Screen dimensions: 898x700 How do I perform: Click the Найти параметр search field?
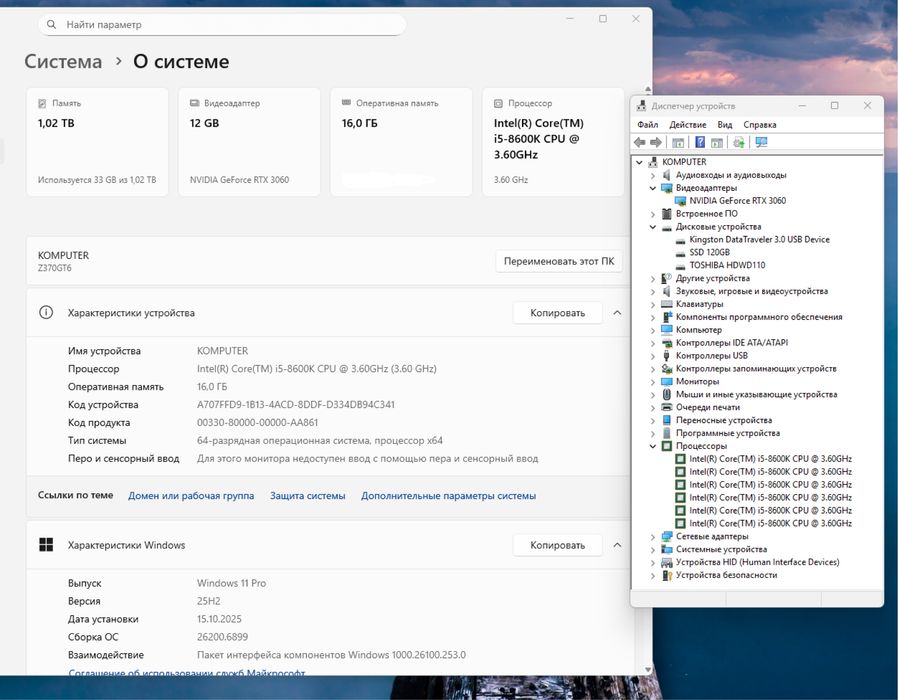(x=222, y=25)
